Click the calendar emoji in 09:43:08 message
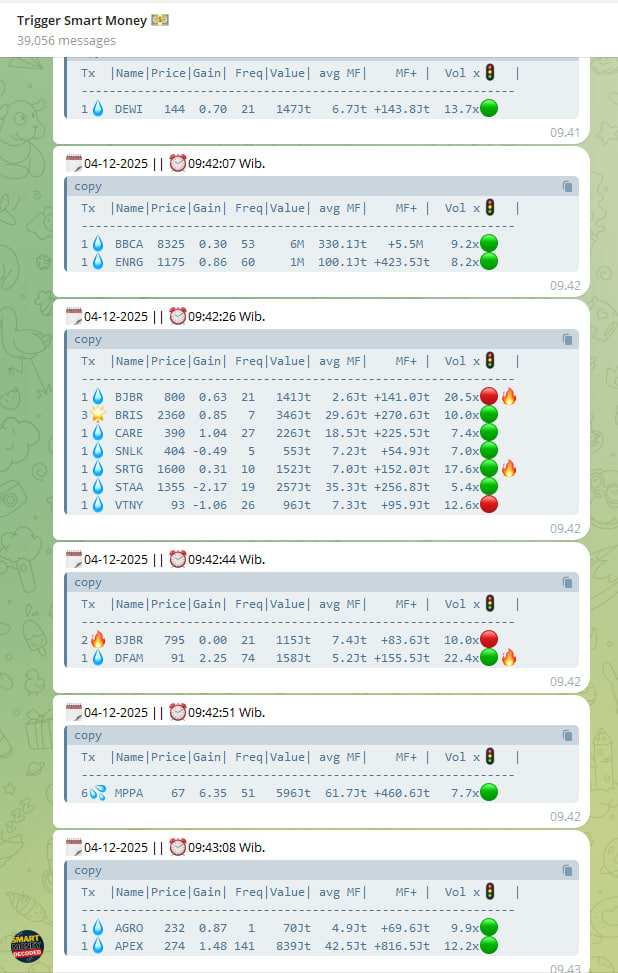The width and height of the screenshot is (618, 973). click(x=74, y=847)
